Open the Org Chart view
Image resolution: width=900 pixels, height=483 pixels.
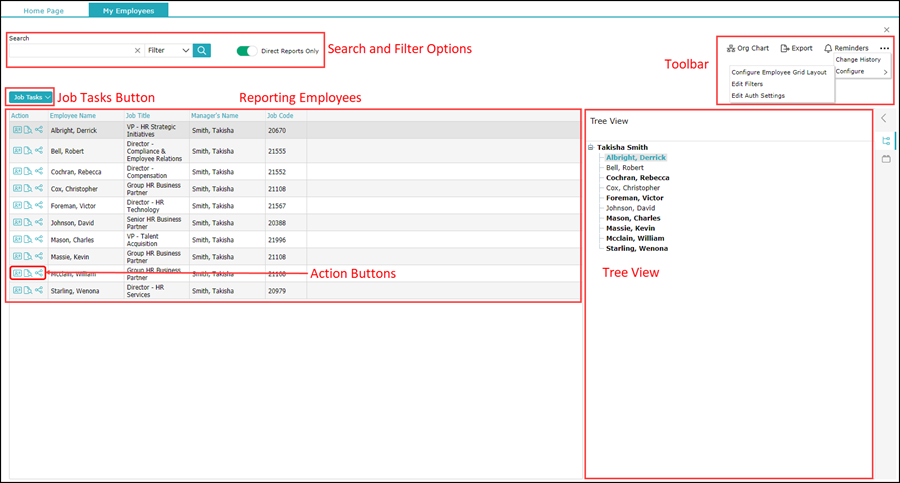click(x=747, y=48)
